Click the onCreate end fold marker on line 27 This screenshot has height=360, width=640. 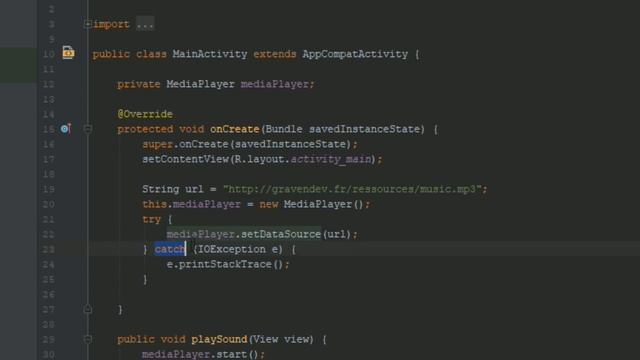[88, 309]
